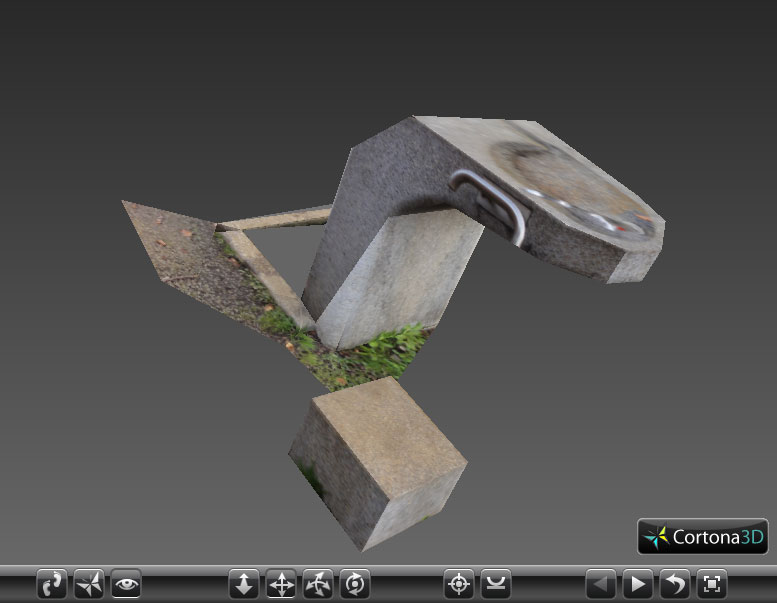Select the Study (eye) navigation mode
This screenshot has height=603, width=777.
pos(126,584)
